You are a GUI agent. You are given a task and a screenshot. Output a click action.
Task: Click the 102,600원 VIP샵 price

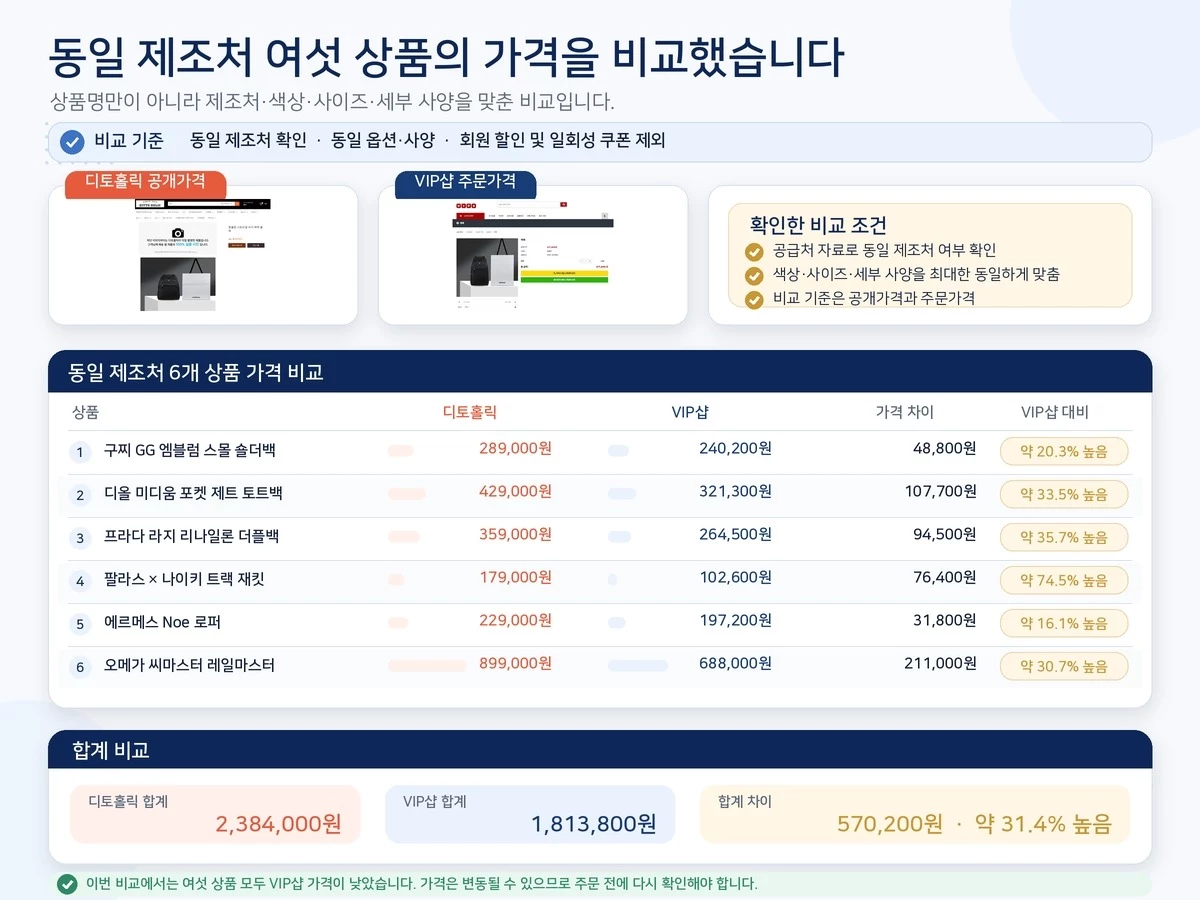pos(735,578)
